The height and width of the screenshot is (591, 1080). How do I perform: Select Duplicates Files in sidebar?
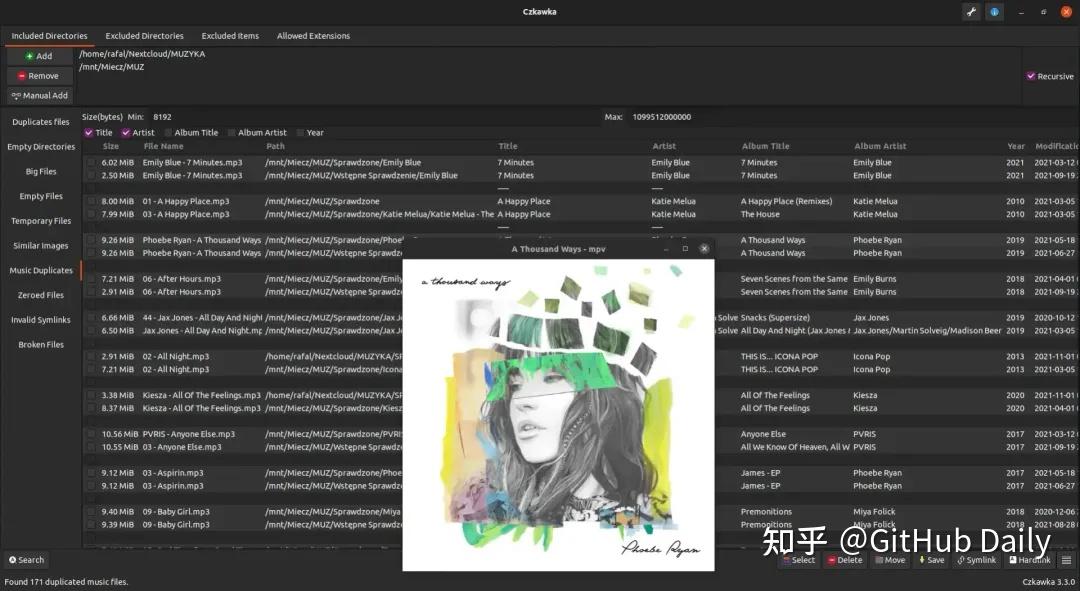(41, 122)
